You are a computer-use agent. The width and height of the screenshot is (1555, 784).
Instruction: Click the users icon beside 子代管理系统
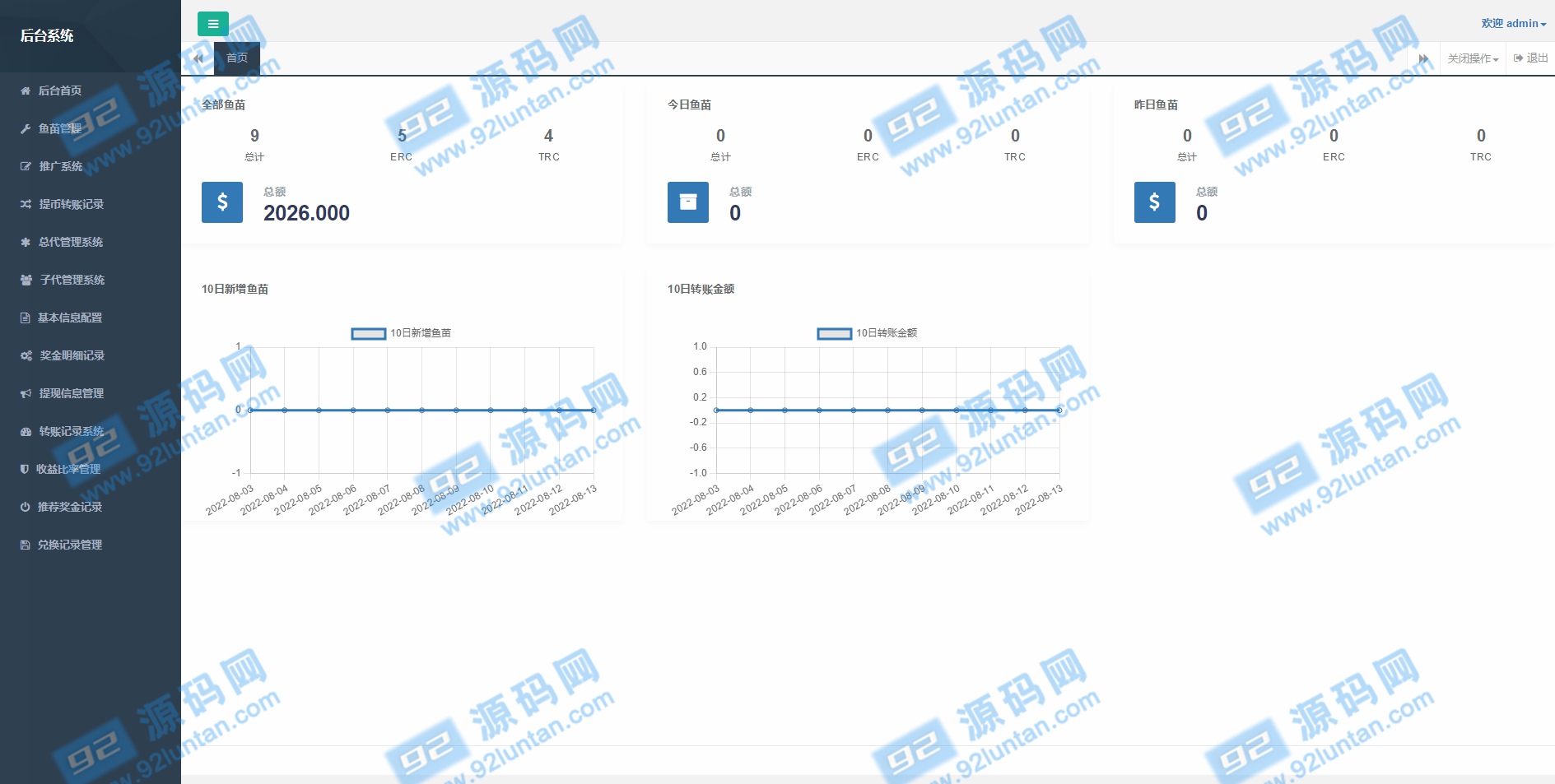26,281
